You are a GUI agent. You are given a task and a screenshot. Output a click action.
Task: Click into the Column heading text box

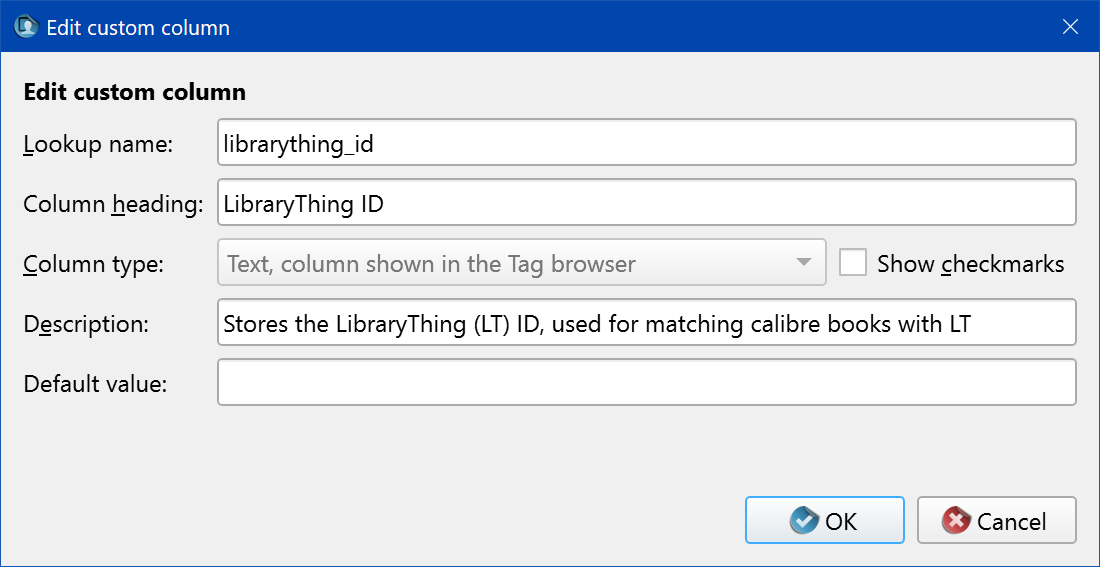[646, 203]
